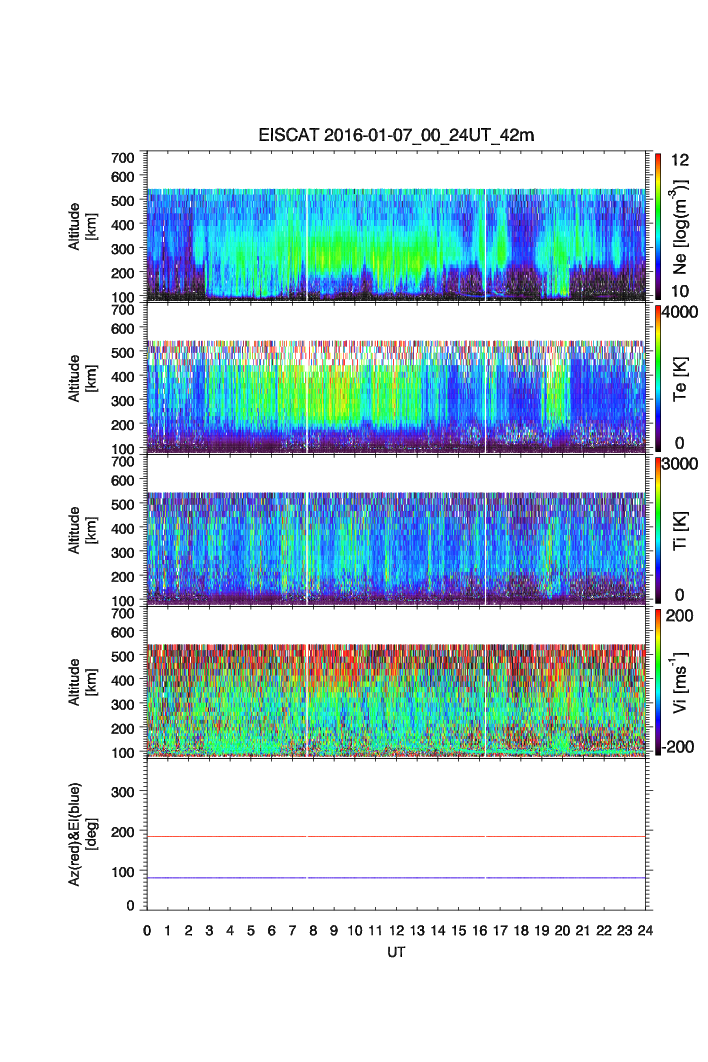The image size is (708, 1062).
Task: Click the Vi [ms-1] color bar label
Action: tap(680, 683)
